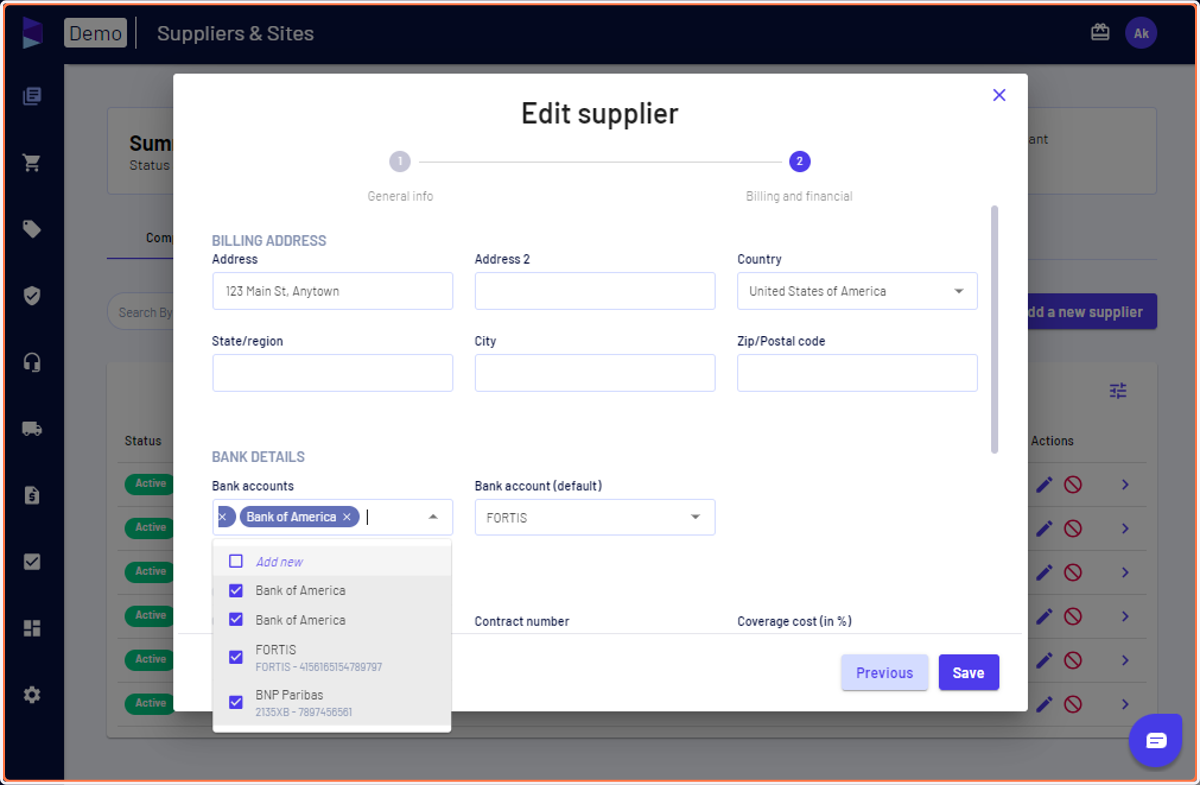The height and width of the screenshot is (785, 1200).
Task: Click the table filter tune icon
Action: (x=1118, y=391)
